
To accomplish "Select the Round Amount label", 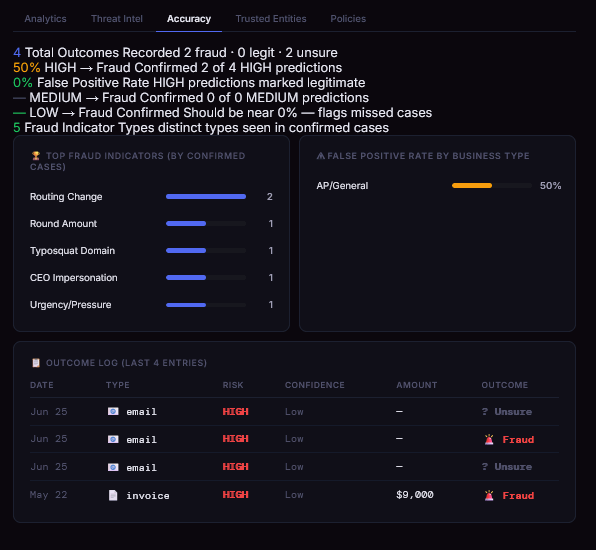I will [63, 223].
